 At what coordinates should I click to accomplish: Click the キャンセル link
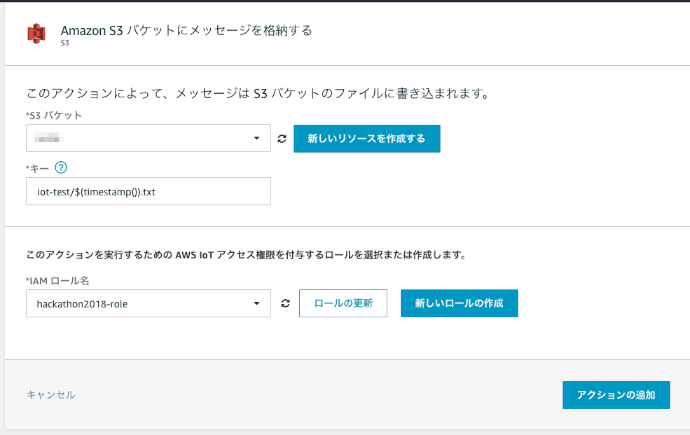coord(51,395)
